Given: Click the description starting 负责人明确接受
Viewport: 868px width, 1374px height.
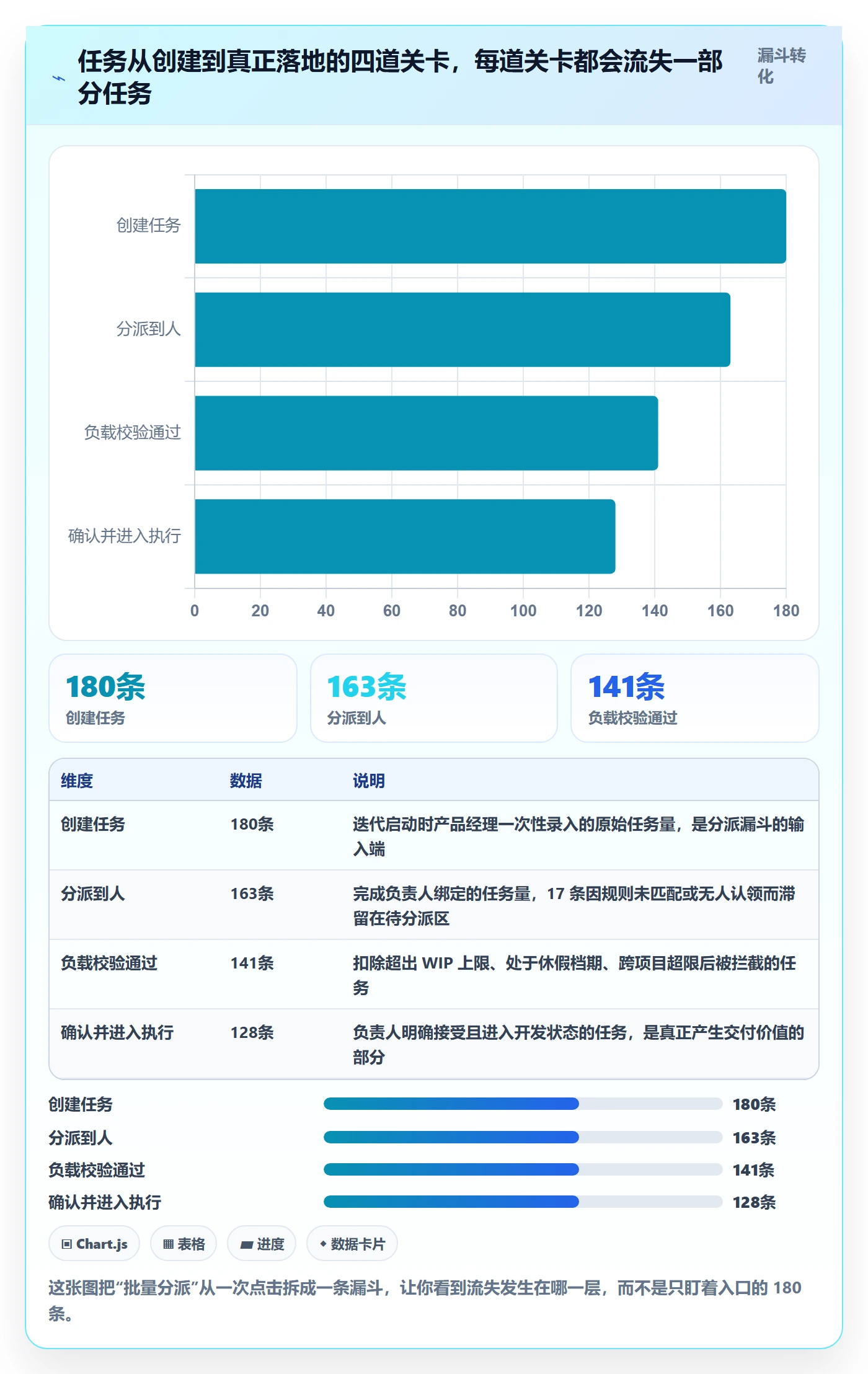Looking at the screenshot, I should pyautogui.click(x=578, y=1045).
